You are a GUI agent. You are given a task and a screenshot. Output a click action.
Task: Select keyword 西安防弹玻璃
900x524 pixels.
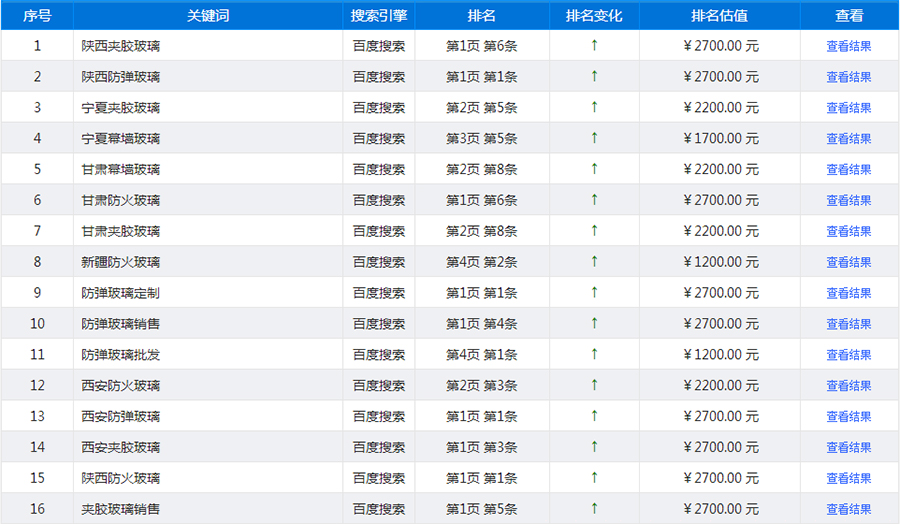pyautogui.click(x=121, y=417)
